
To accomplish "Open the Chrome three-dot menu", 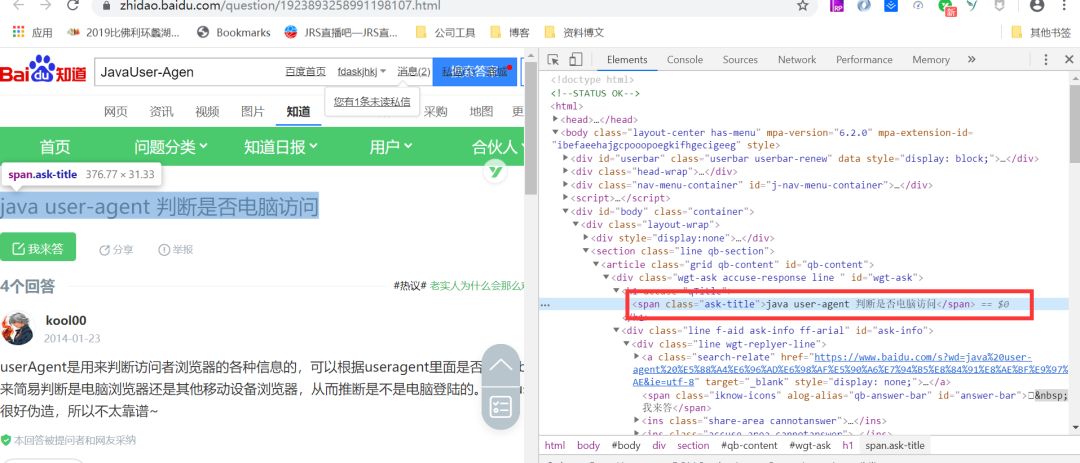I will [1066, 6].
